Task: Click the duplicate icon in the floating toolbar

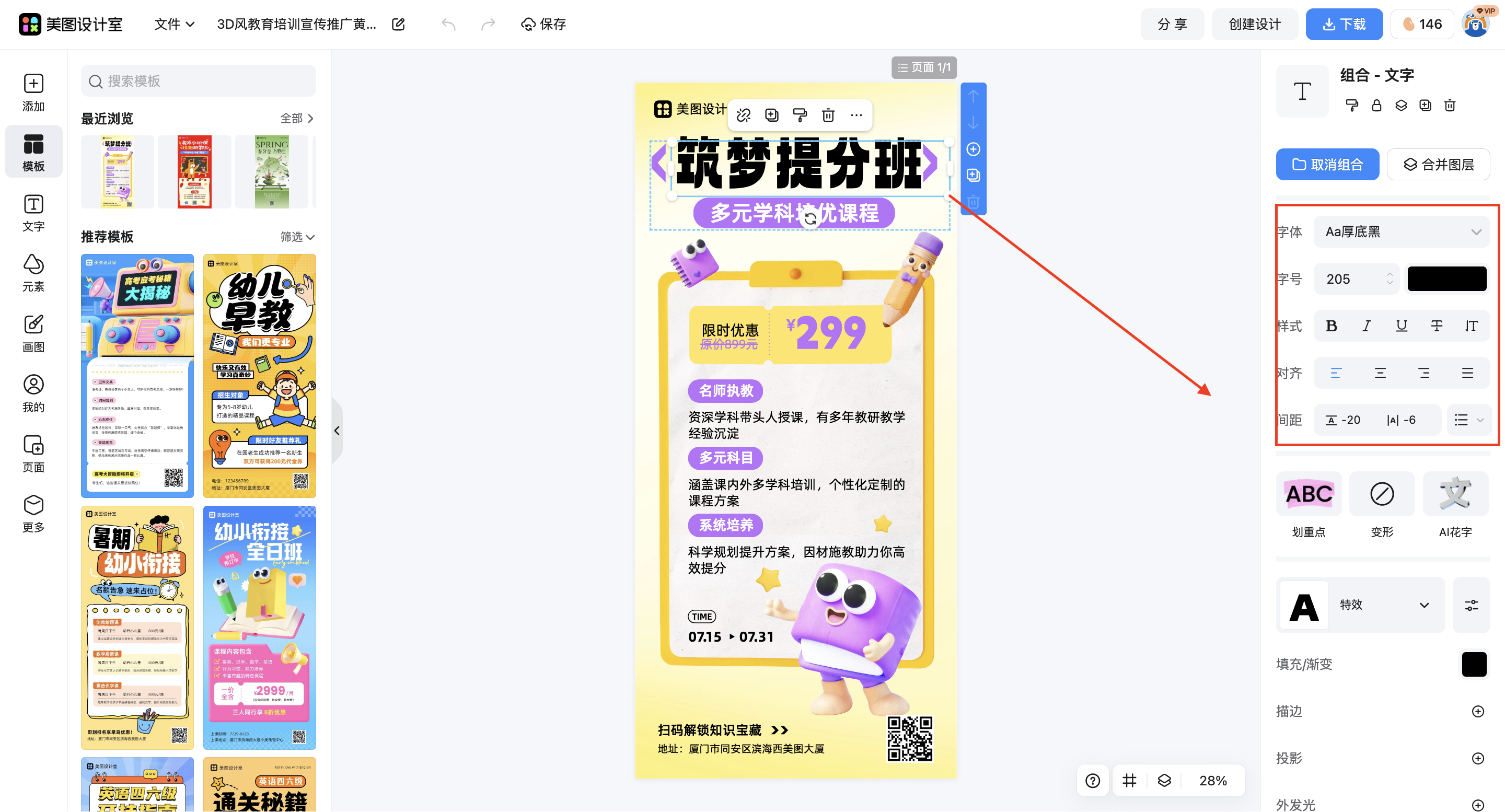Action: (771, 115)
